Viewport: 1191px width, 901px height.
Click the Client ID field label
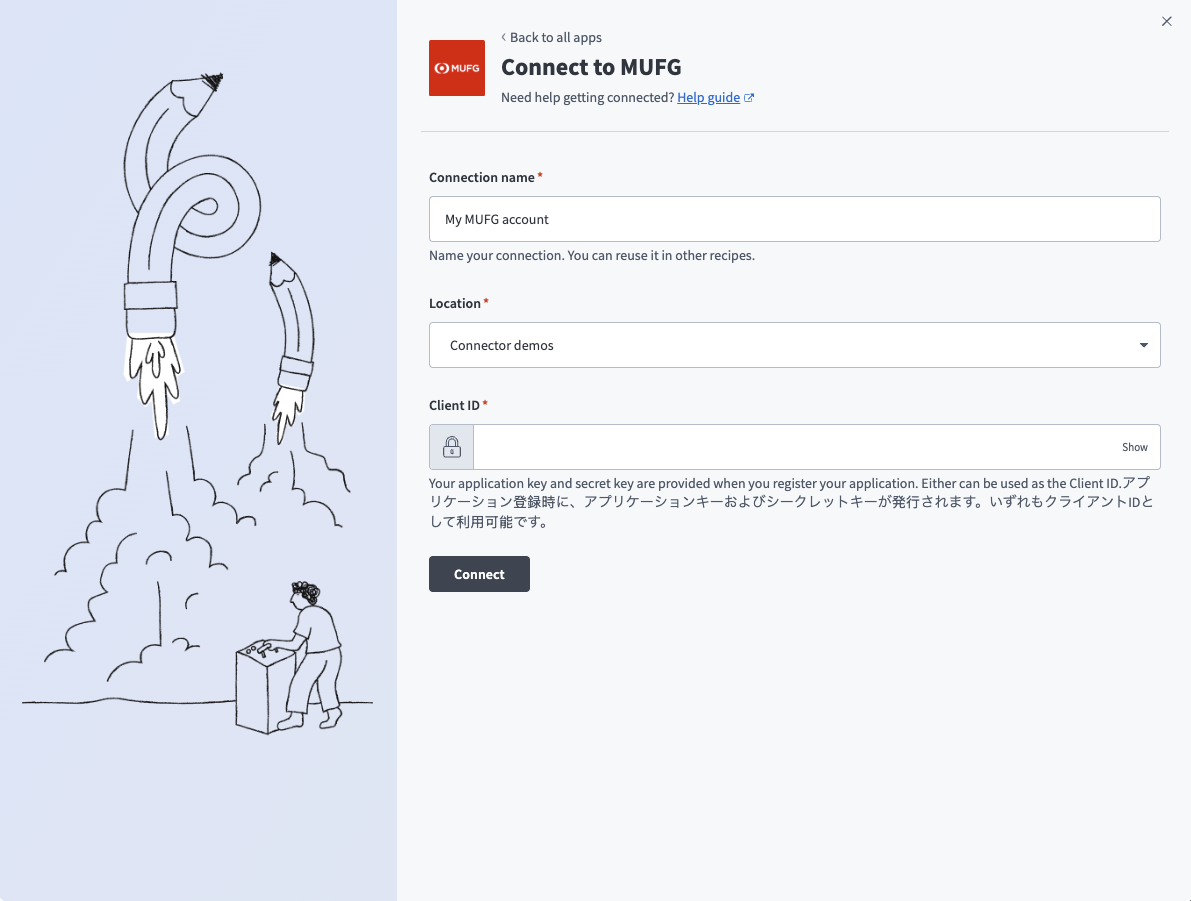pos(454,405)
